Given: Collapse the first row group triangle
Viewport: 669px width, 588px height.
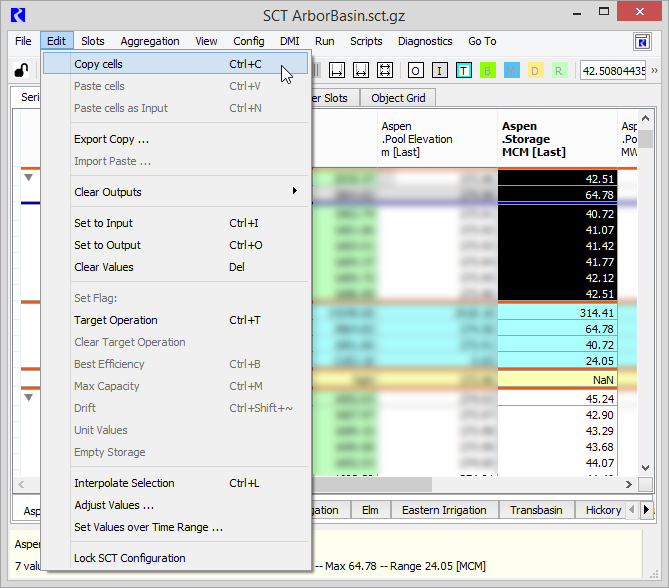Looking at the screenshot, I should point(29,178).
